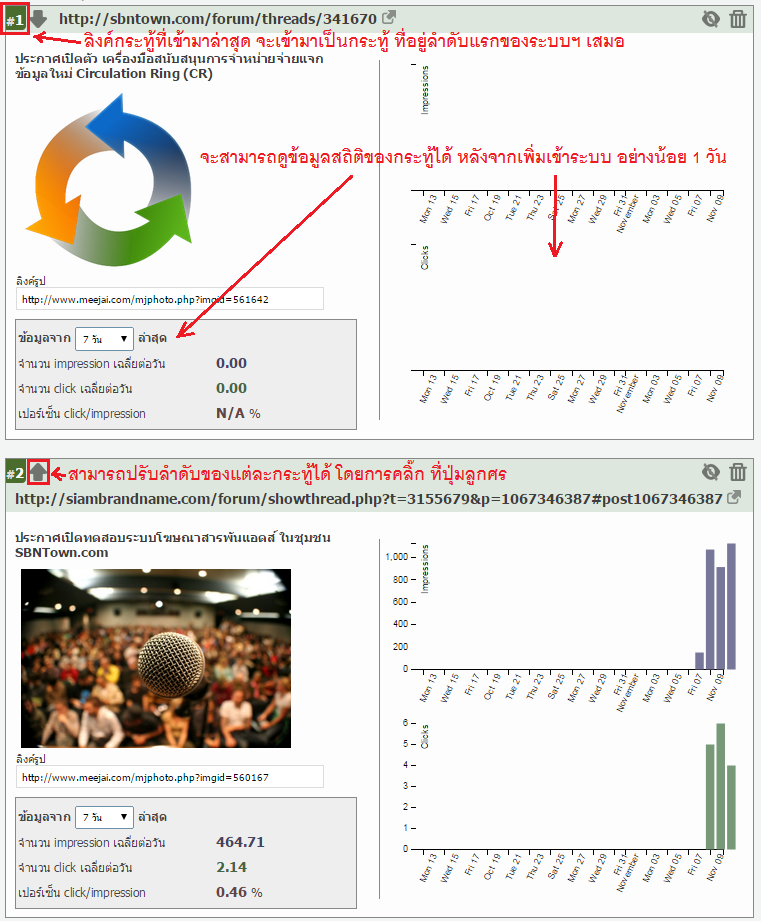Click image link field containing imgid=561642

[169, 299]
